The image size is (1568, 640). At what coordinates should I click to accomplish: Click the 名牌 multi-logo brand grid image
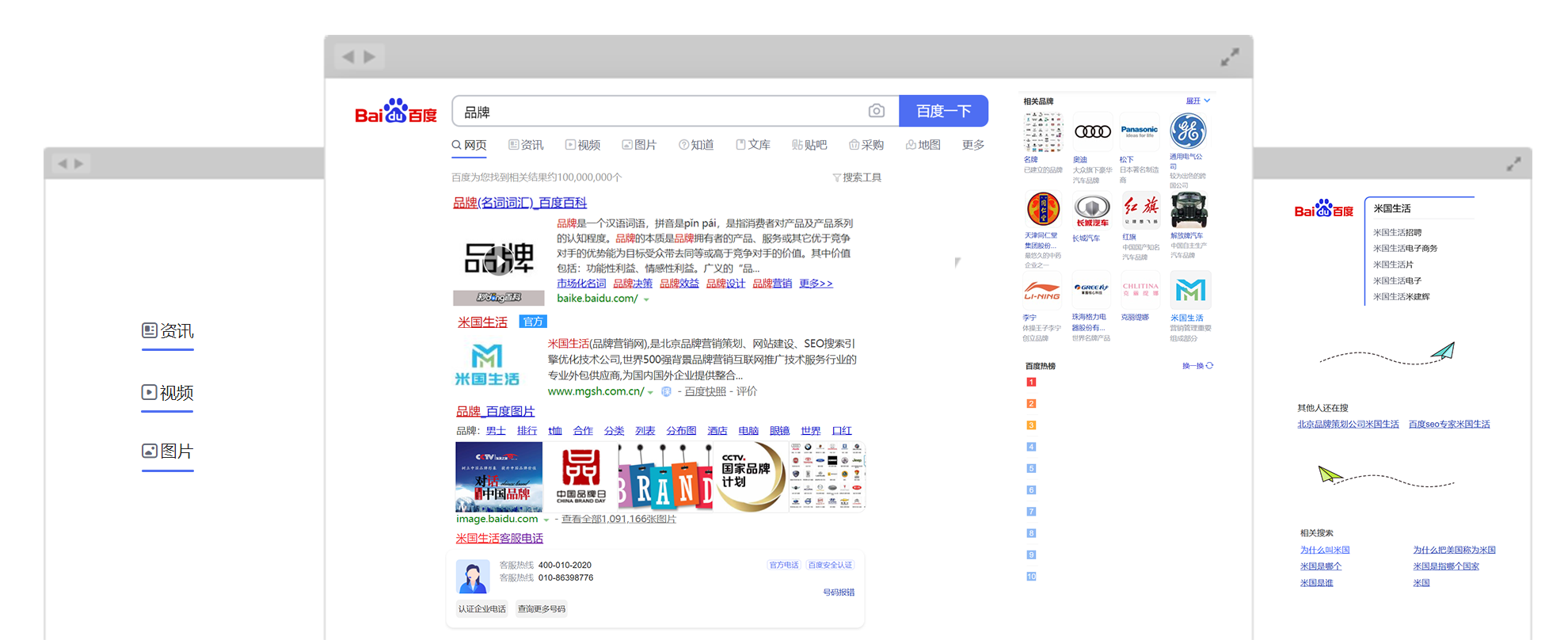[x=1043, y=131]
